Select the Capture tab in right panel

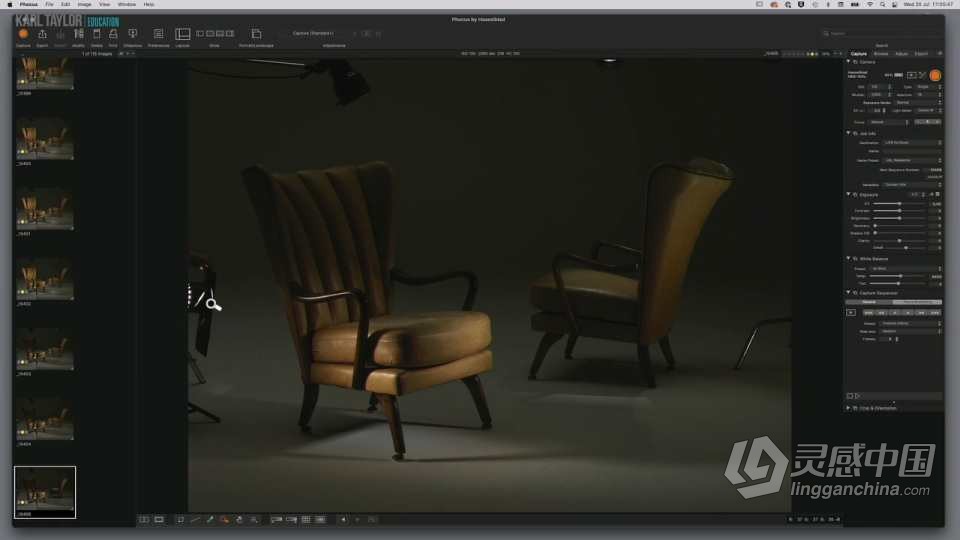[859, 54]
